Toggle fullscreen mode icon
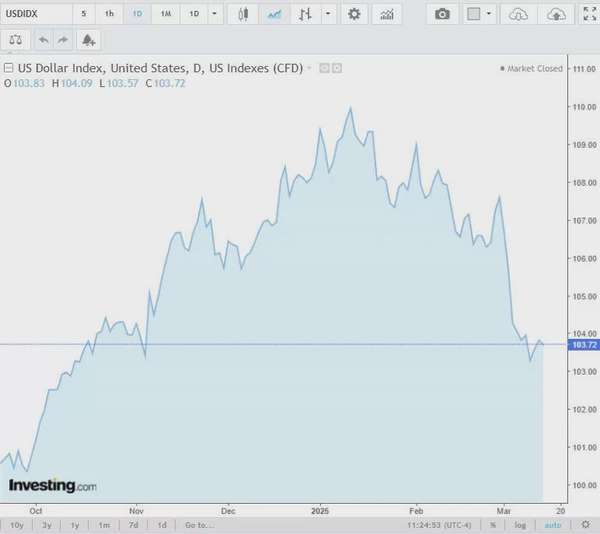 point(589,14)
